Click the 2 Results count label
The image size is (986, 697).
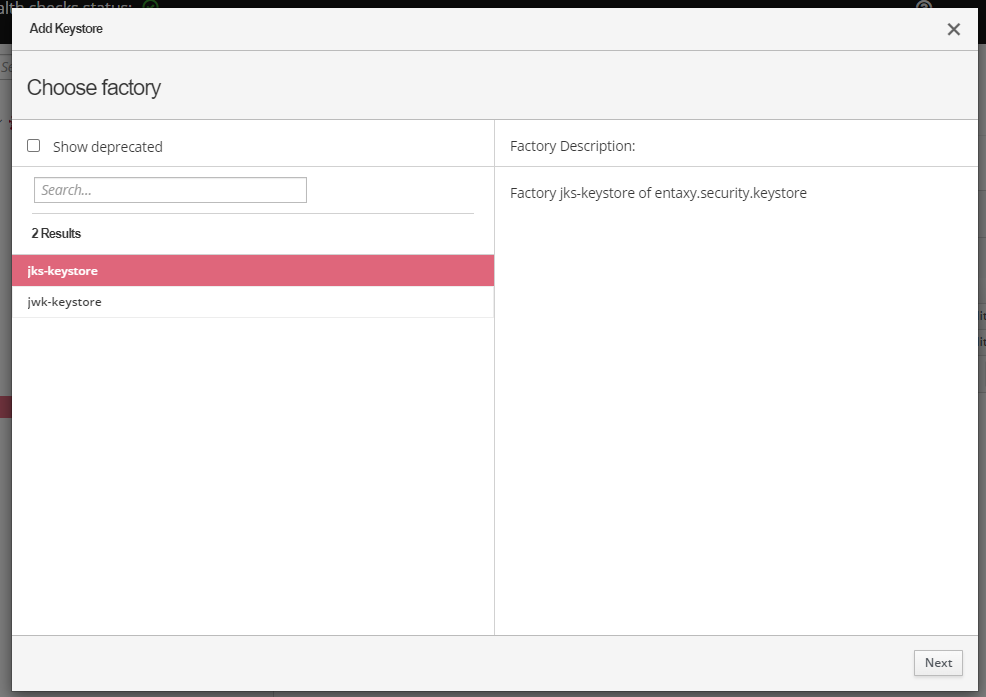56,233
